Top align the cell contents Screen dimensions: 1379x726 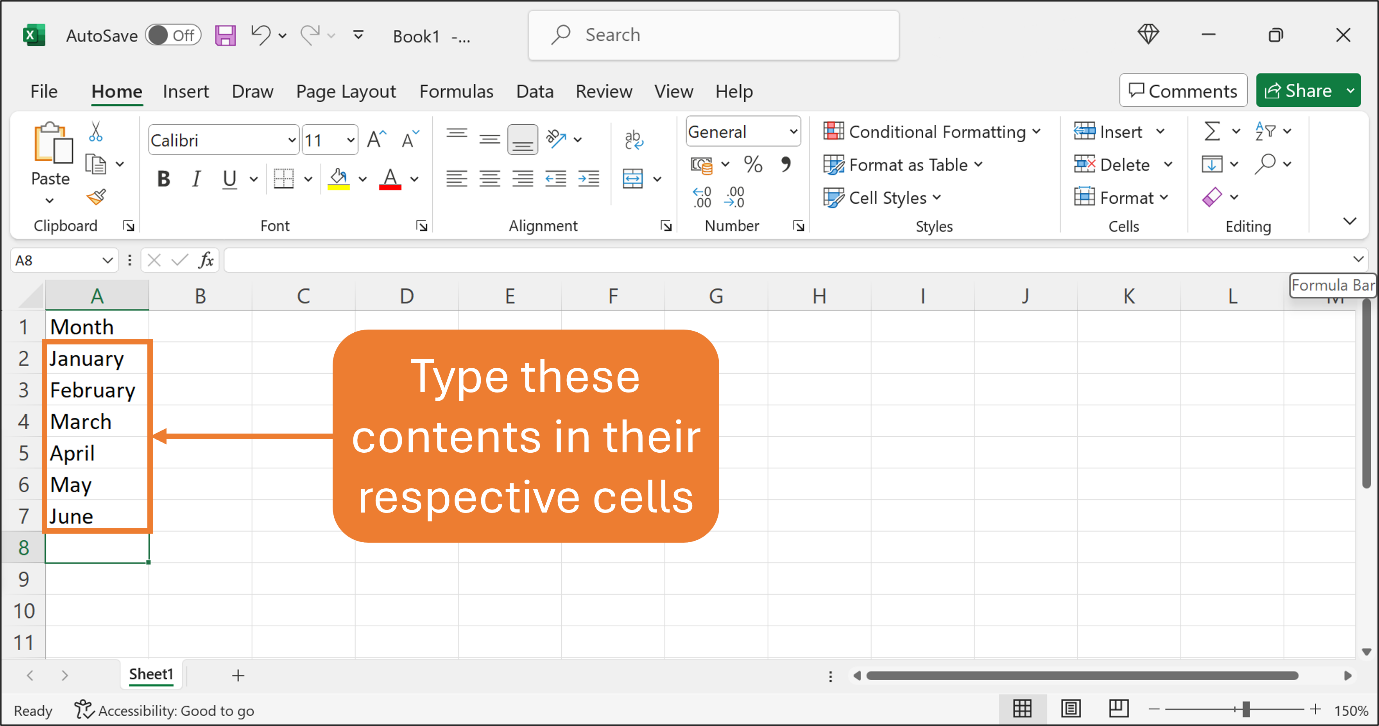456,135
